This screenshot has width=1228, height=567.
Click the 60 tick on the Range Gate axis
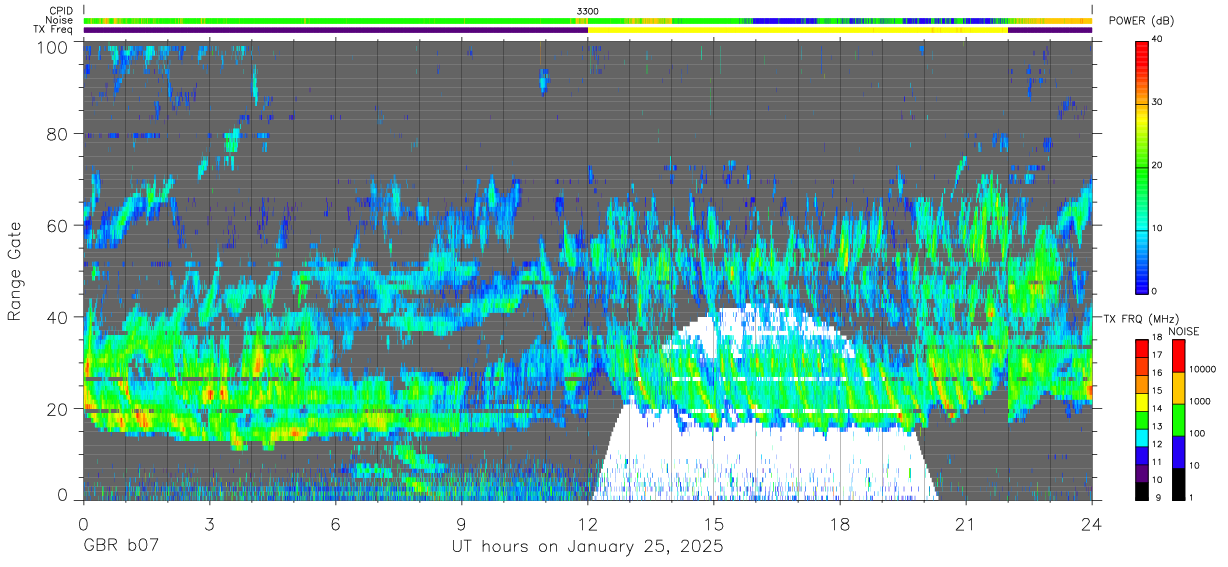(x=58, y=225)
